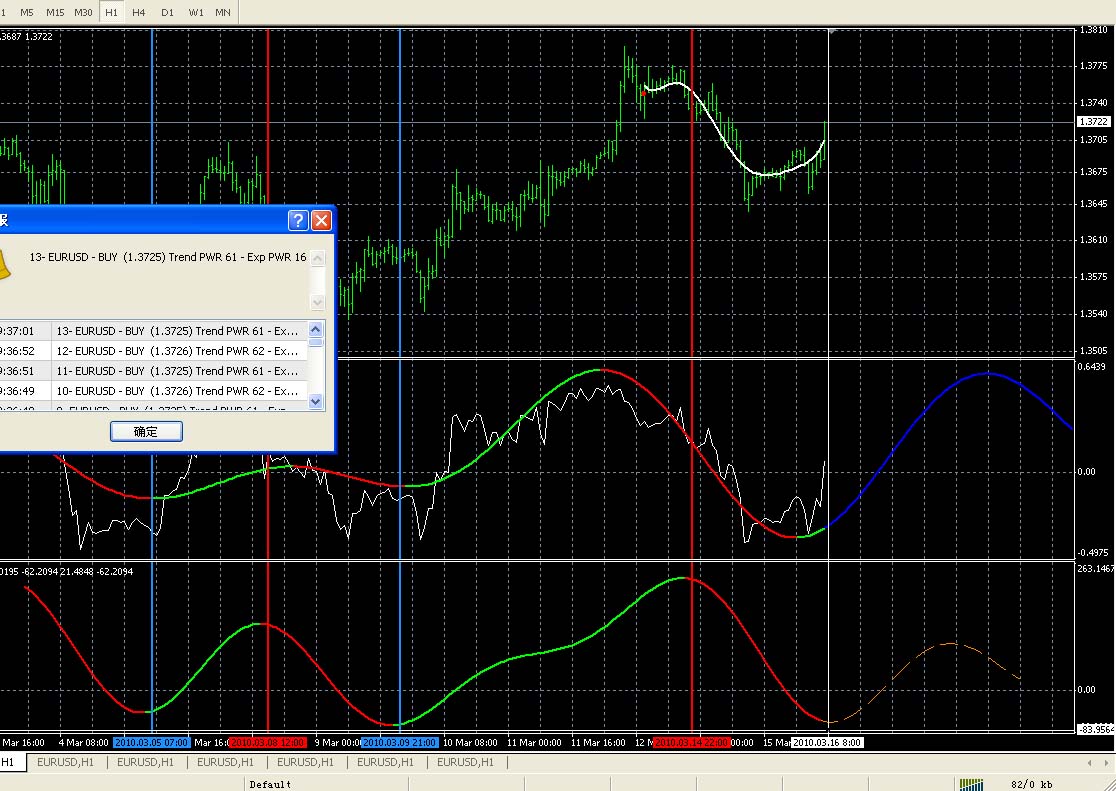1116x791 pixels.
Task: Select the W1 weekly timeframe
Action: [196, 12]
